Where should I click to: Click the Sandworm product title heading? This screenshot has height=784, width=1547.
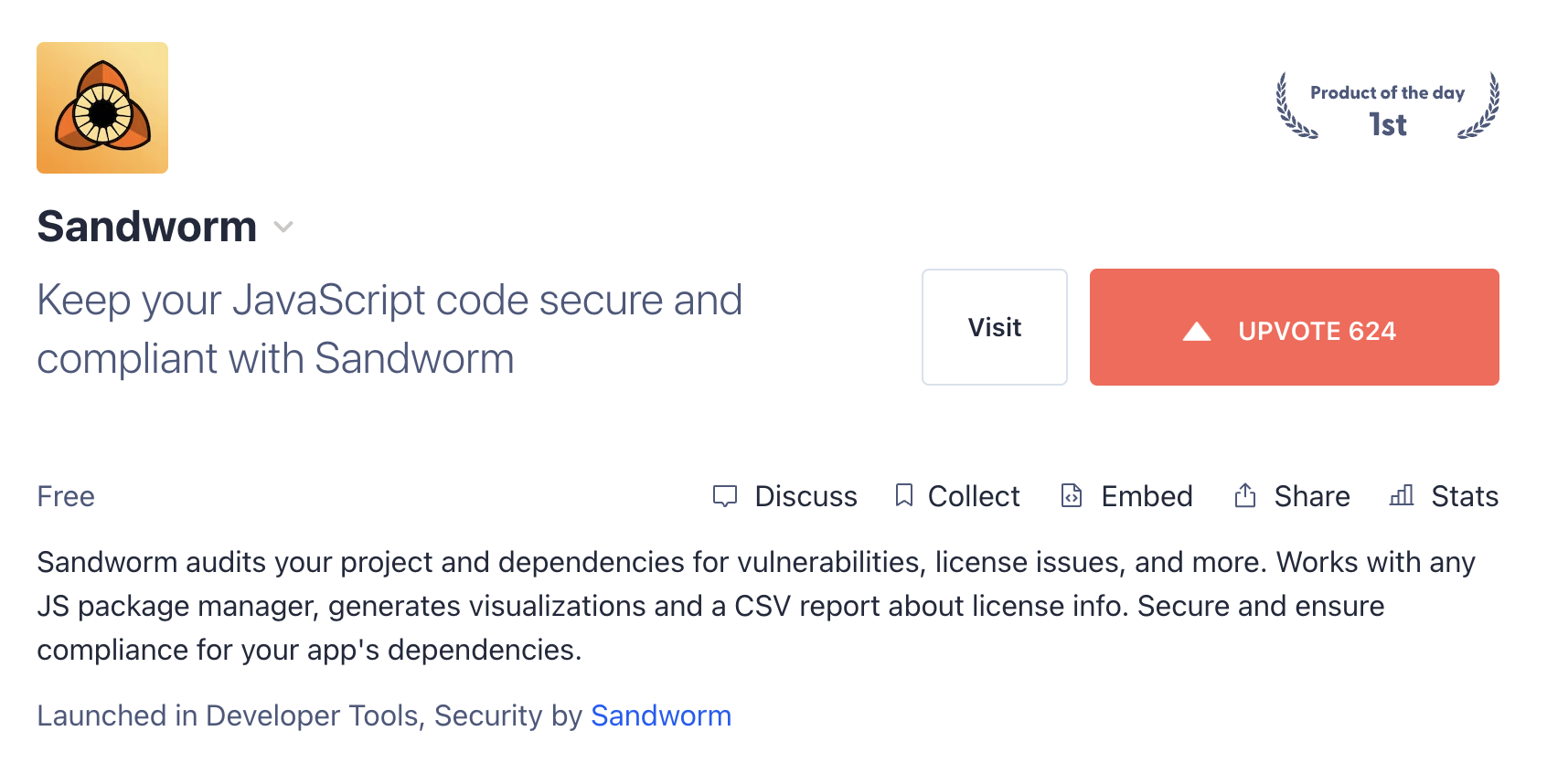click(x=147, y=227)
